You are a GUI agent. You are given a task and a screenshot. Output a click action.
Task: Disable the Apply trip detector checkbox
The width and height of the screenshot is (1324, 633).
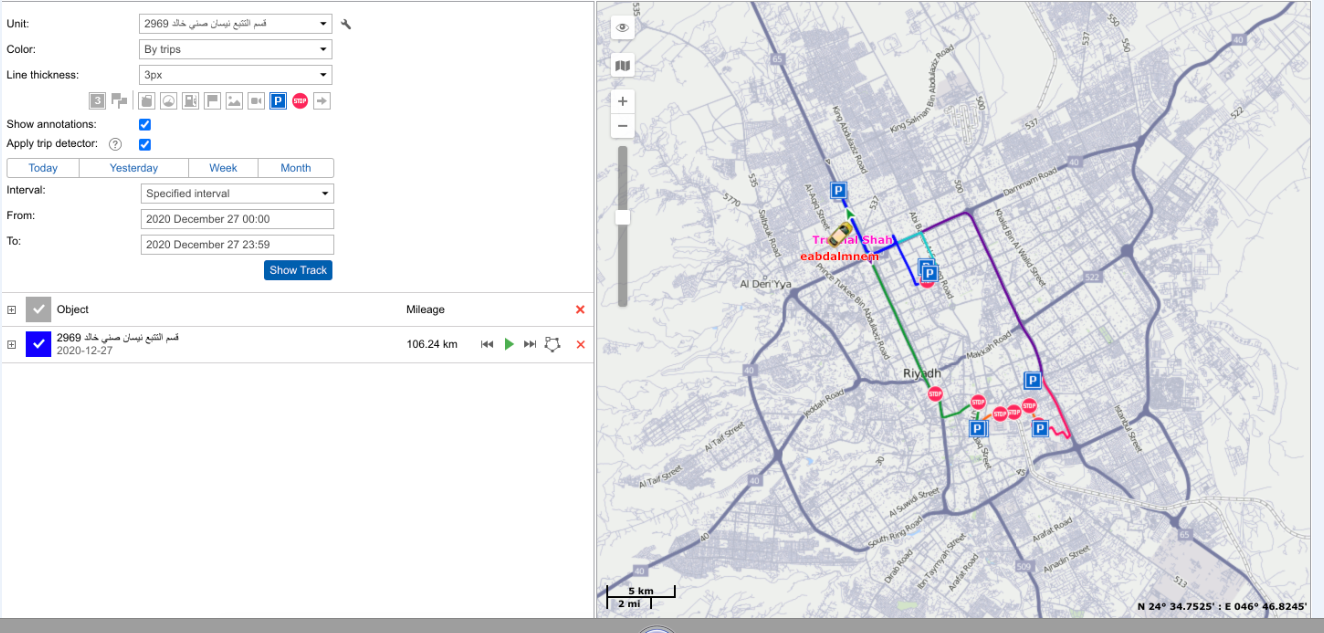click(145, 144)
